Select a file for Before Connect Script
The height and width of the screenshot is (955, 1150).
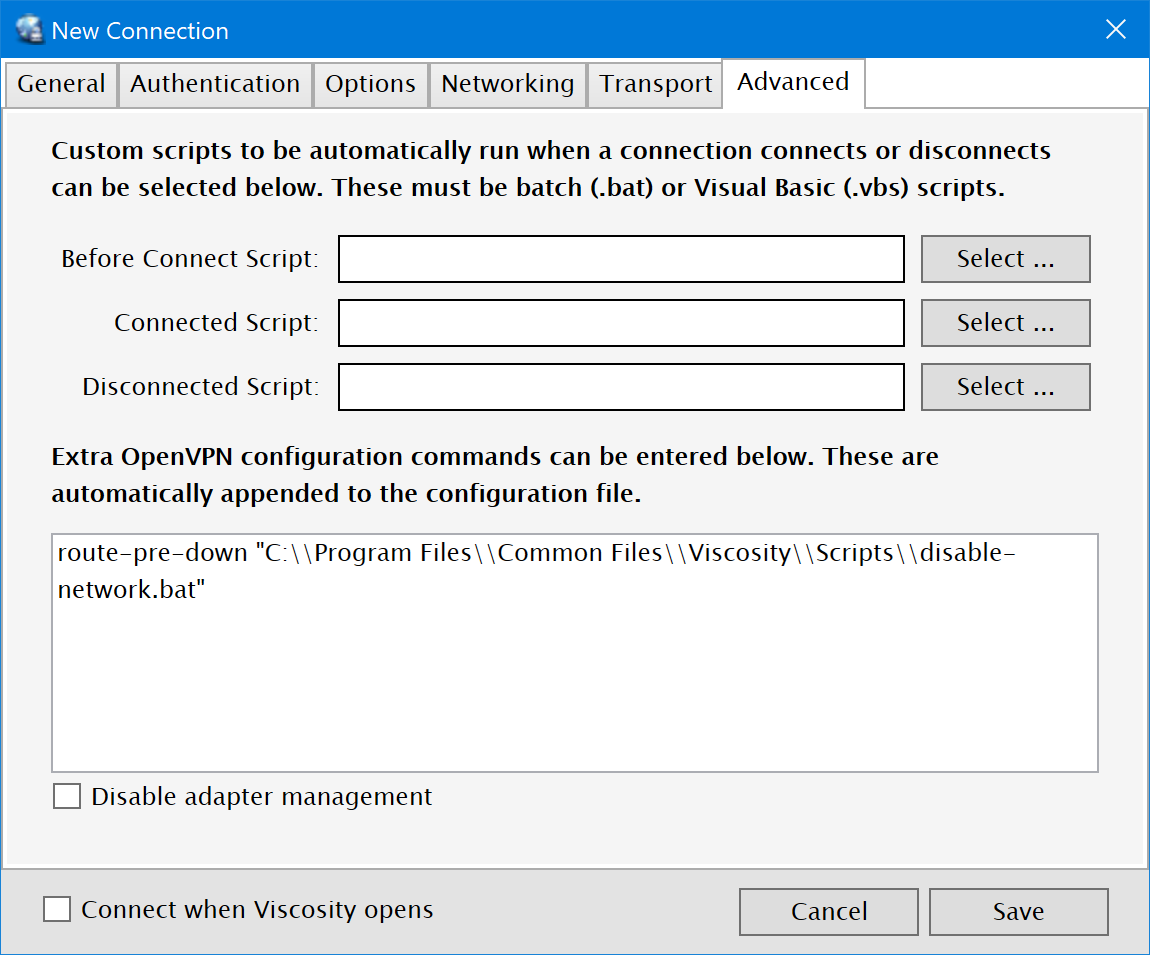click(1006, 259)
